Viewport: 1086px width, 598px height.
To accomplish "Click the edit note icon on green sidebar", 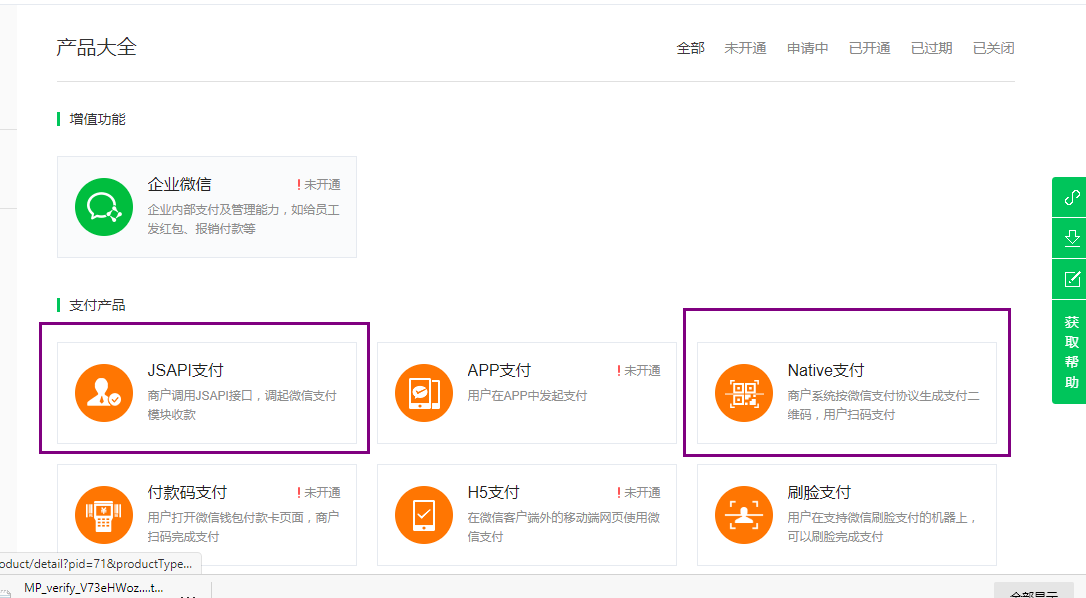I will click(1071, 279).
